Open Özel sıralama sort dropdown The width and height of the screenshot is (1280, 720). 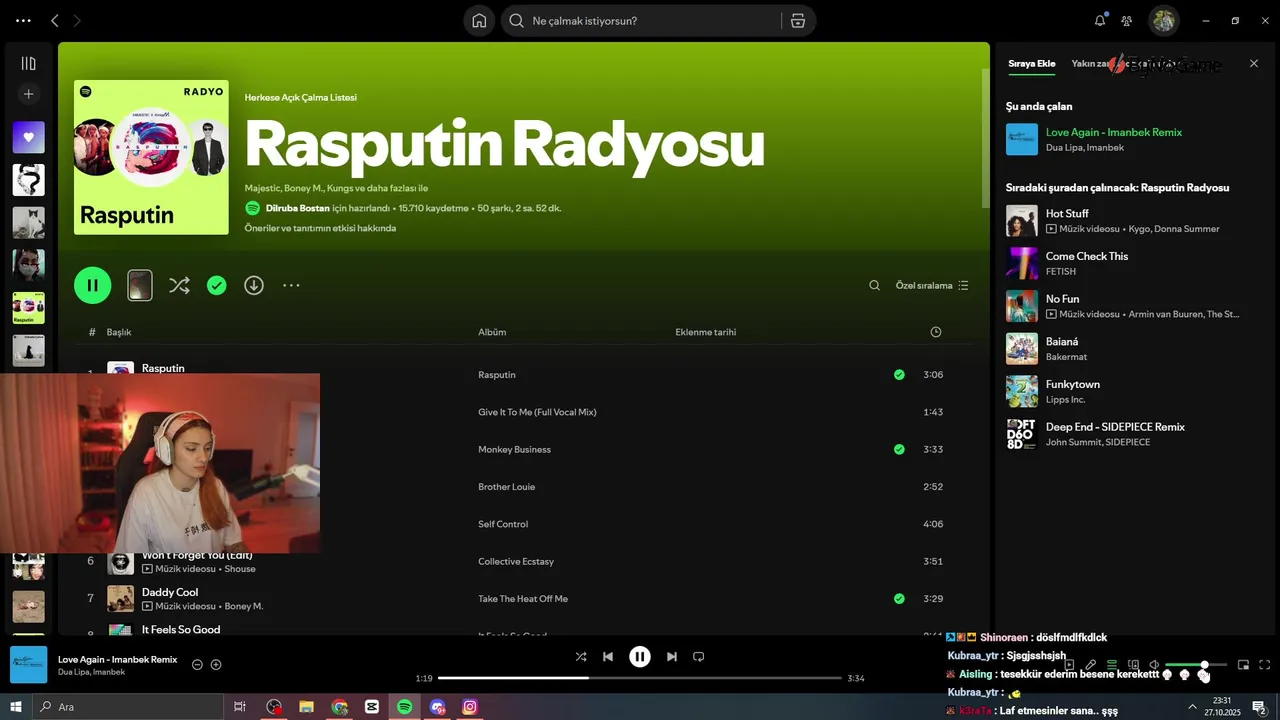(x=932, y=285)
